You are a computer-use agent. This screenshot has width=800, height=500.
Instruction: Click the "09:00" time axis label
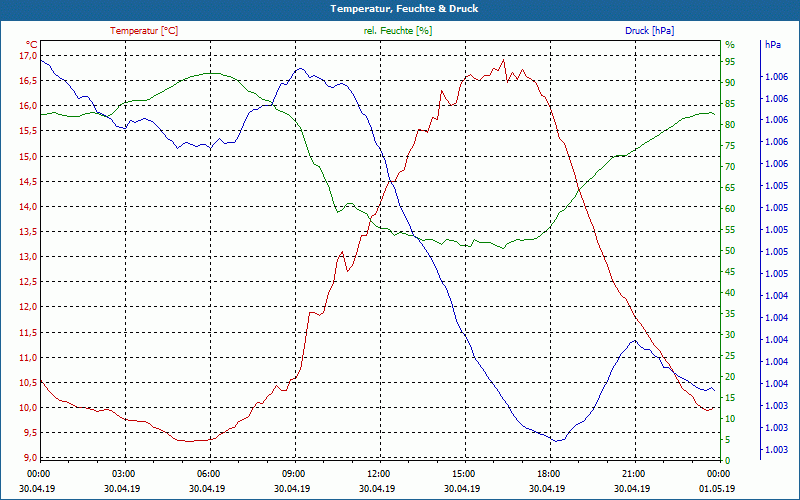click(294, 473)
